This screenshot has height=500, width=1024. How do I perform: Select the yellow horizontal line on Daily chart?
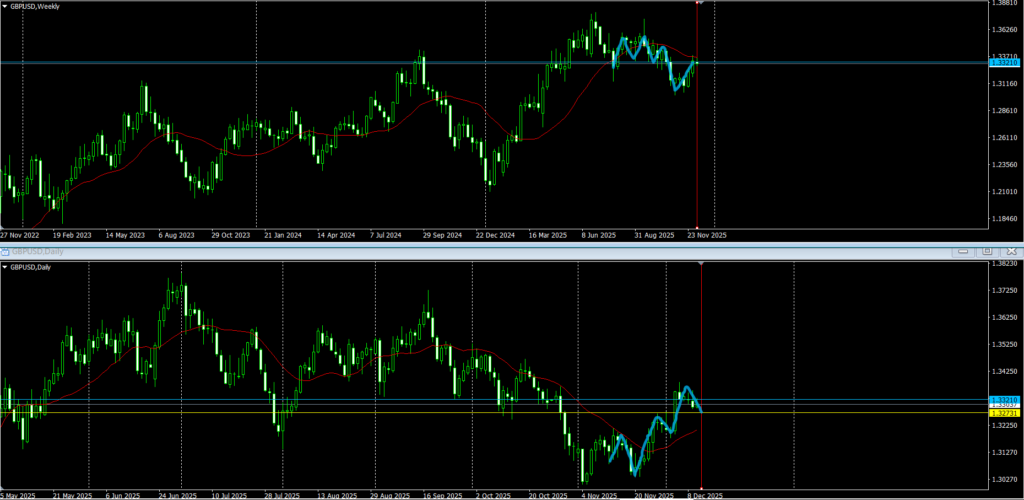300,413
